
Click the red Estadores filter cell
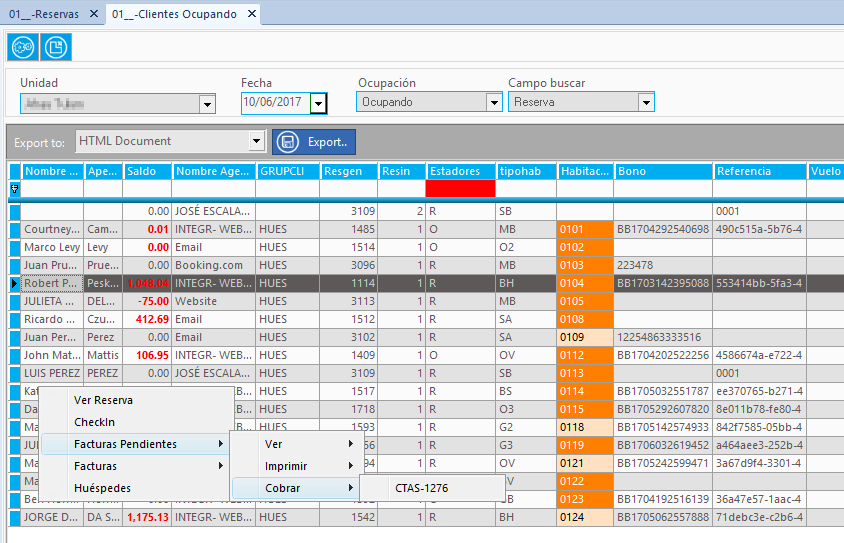point(460,188)
